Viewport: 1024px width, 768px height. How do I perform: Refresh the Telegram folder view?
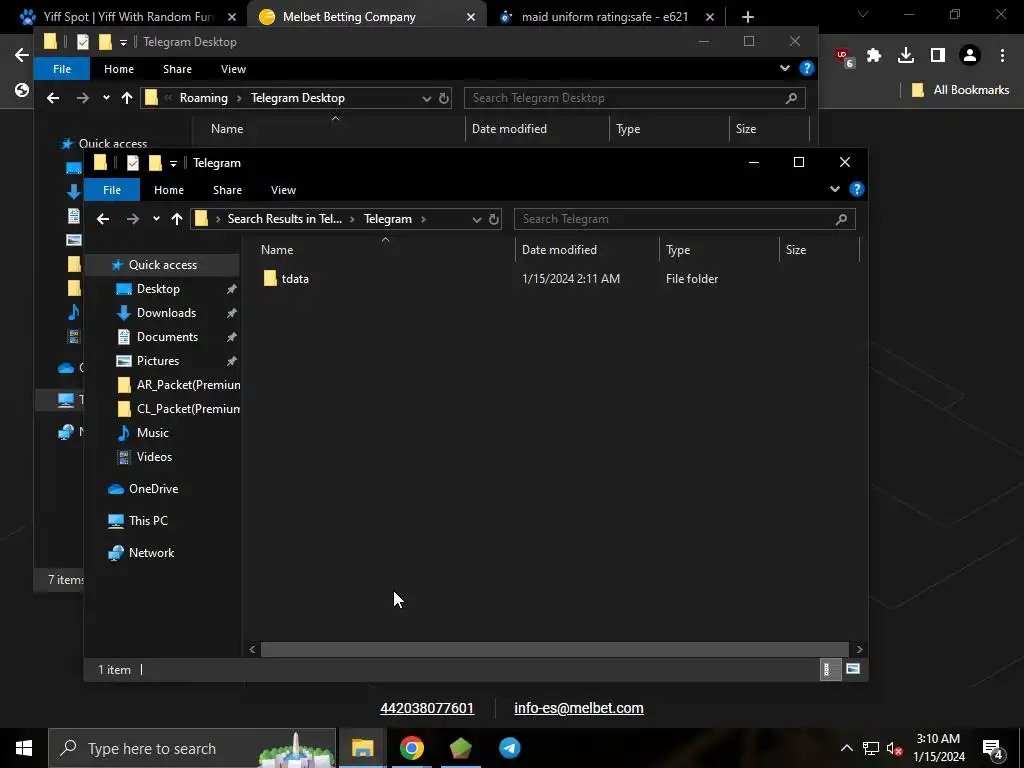click(494, 219)
